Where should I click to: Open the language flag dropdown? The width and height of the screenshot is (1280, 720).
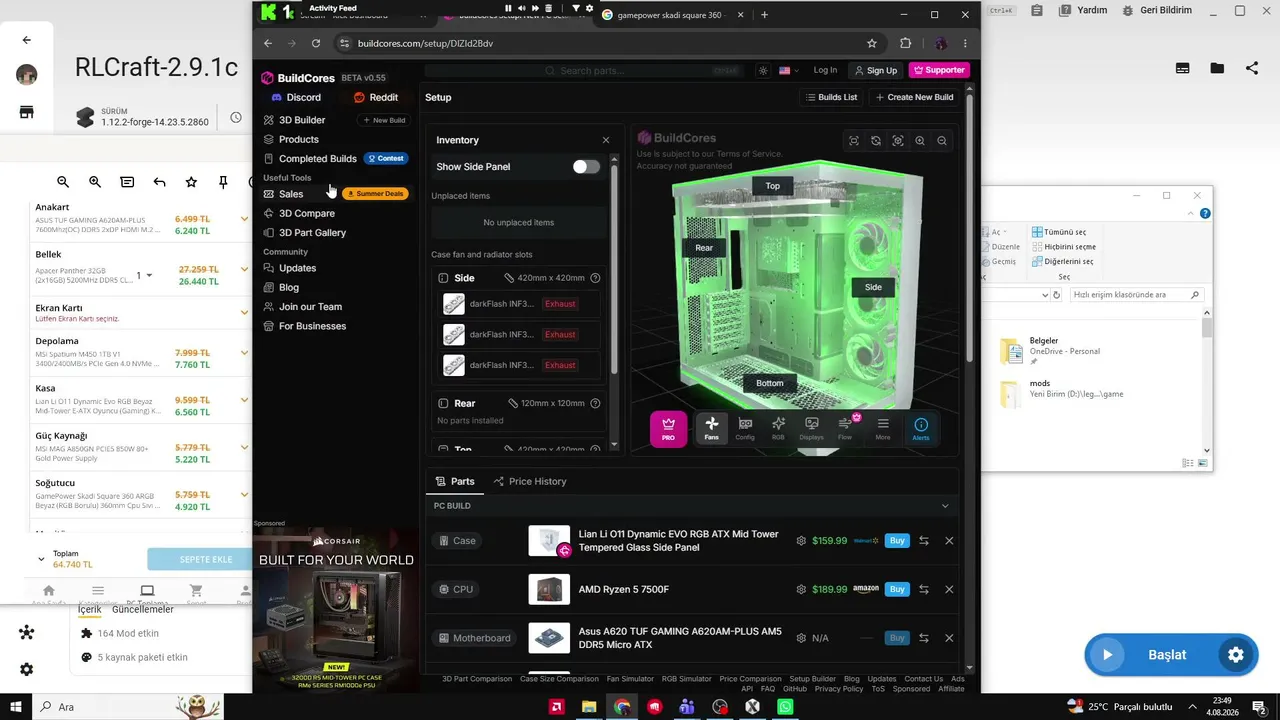pos(788,70)
